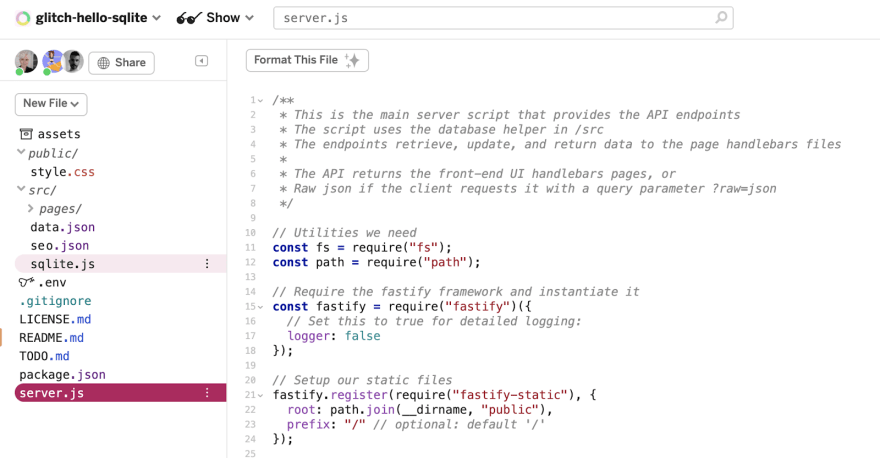Click the "fastify-static" string in code

(x=510, y=395)
